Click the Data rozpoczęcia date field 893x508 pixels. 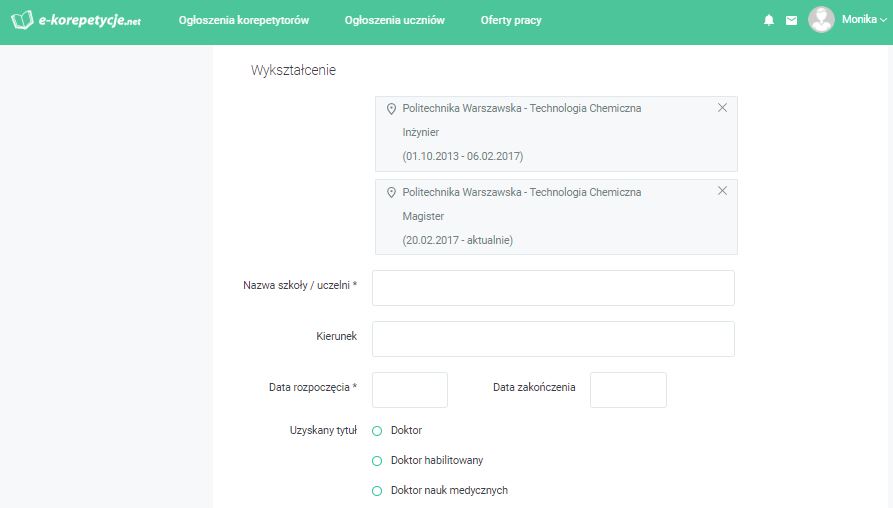coord(409,389)
